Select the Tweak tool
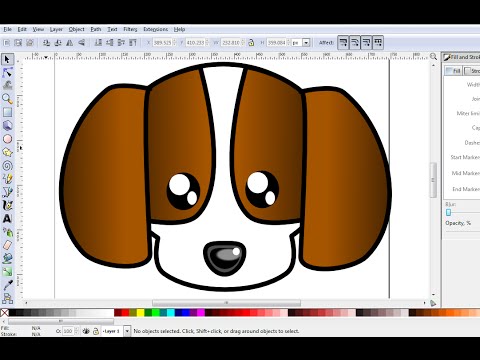 7,86
